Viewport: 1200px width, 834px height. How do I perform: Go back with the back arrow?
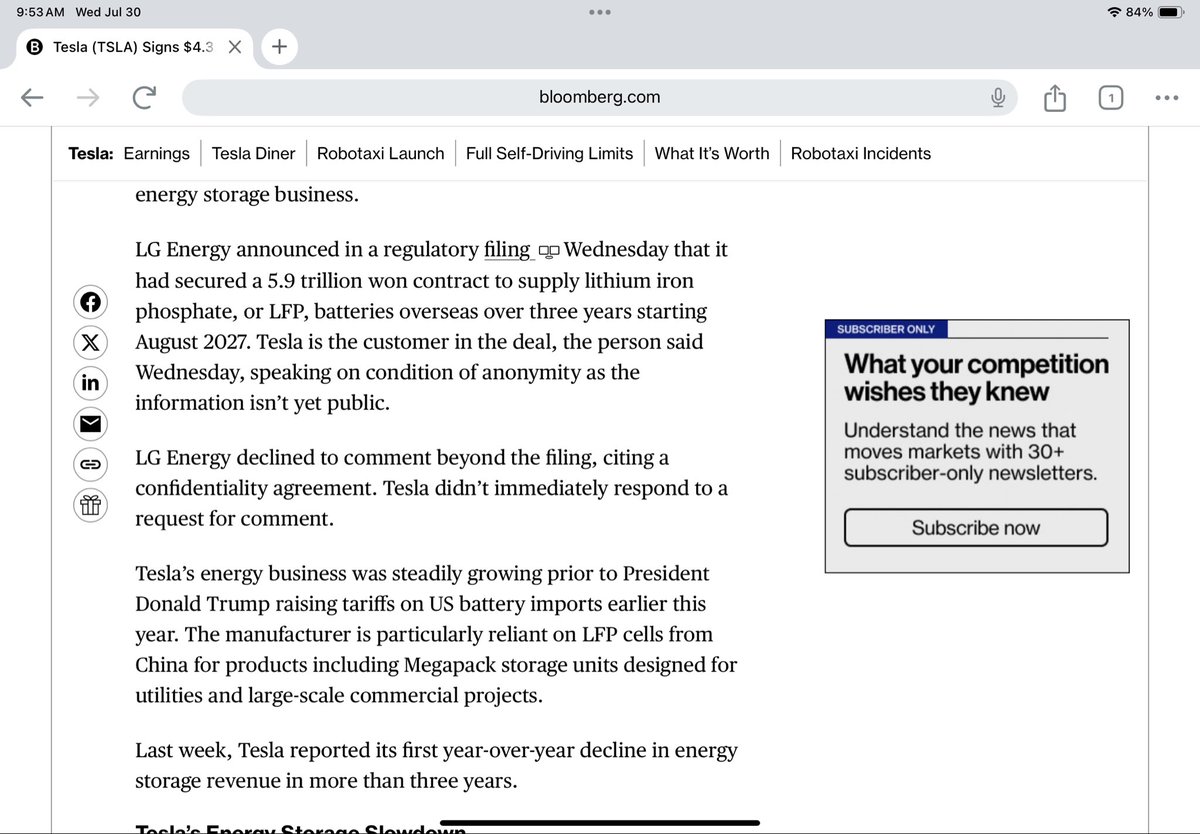[33, 97]
